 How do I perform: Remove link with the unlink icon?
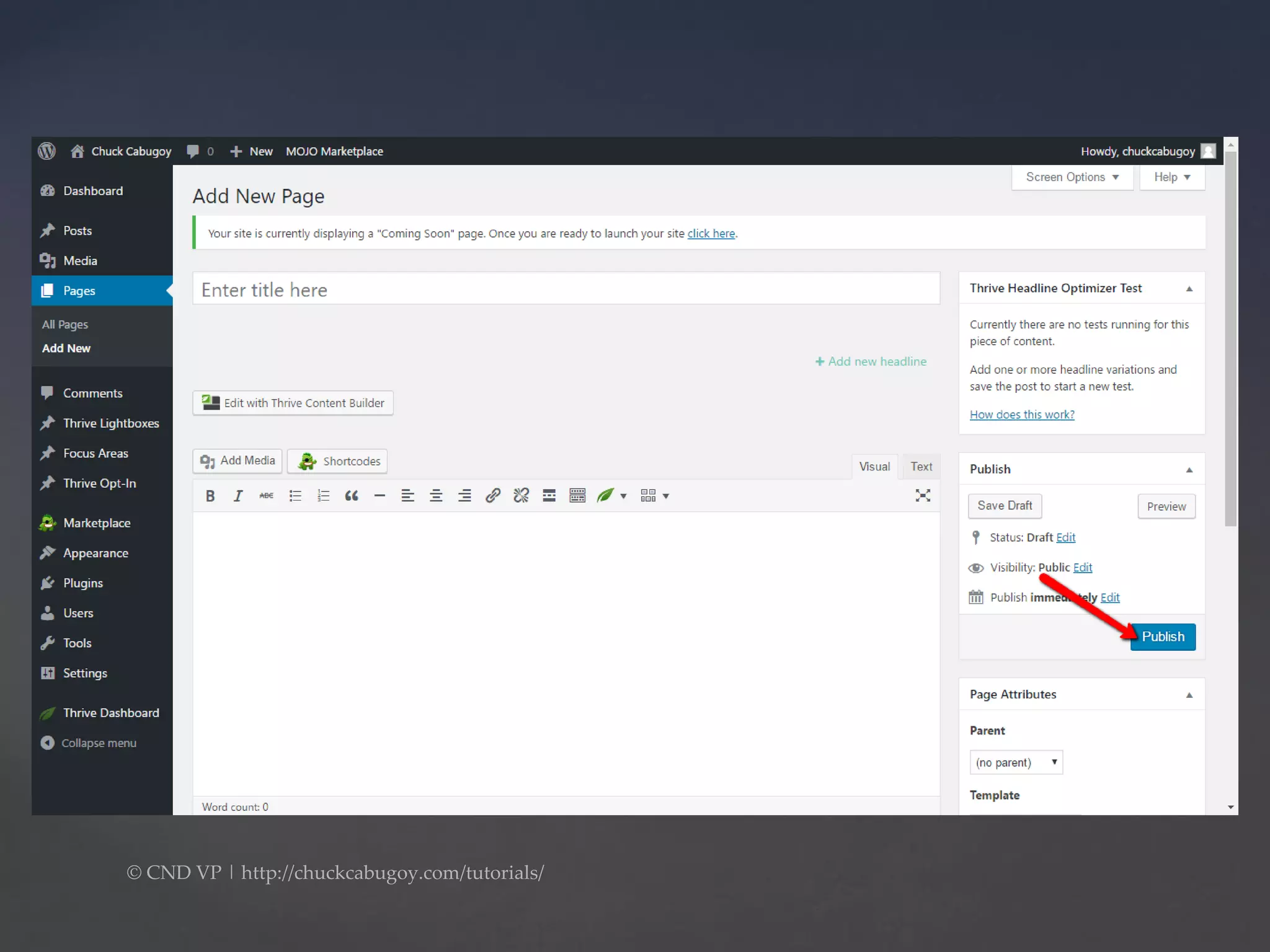pos(521,496)
